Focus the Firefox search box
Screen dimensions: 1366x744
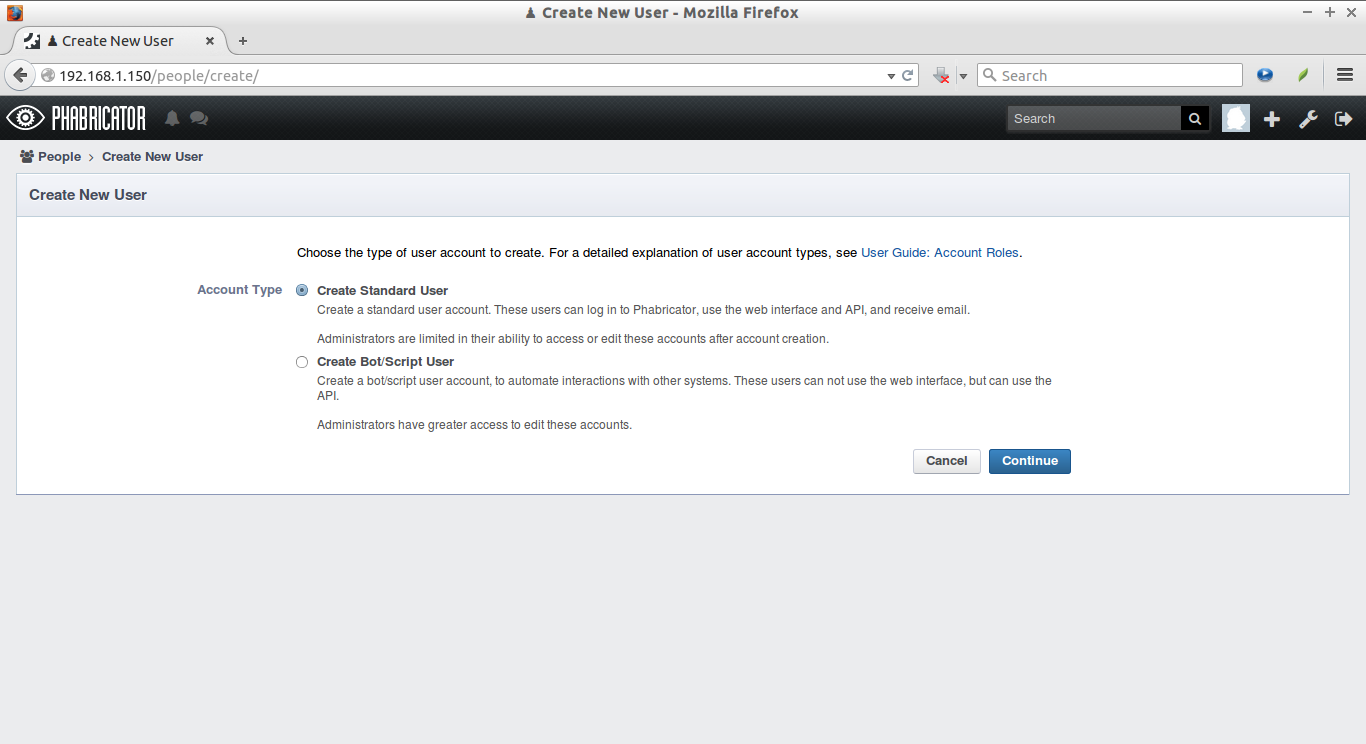1109,75
